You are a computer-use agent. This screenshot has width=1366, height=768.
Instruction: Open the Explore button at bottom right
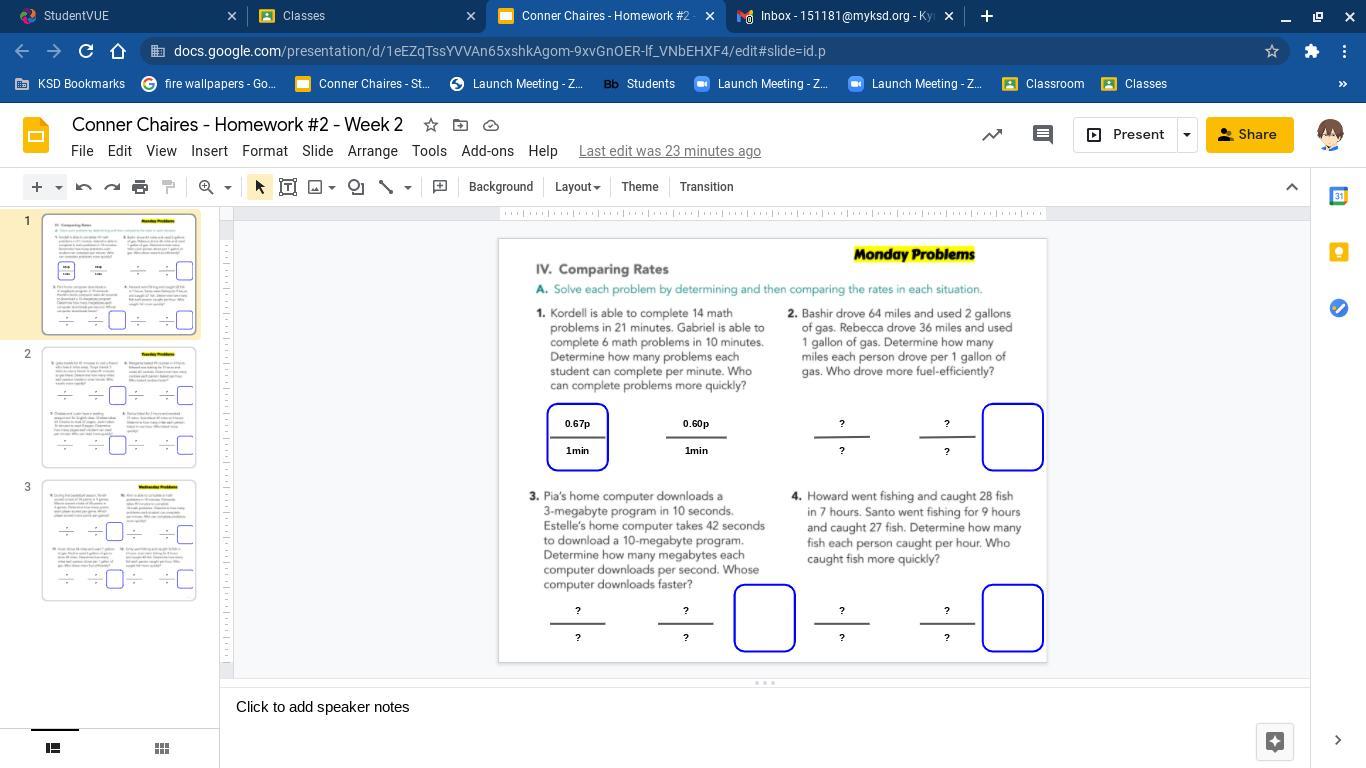1274,741
